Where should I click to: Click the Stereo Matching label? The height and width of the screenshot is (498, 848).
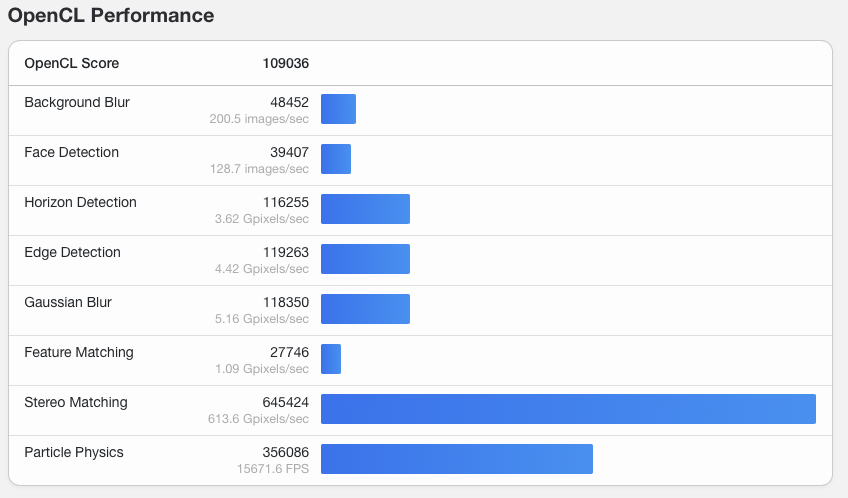pyautogui.click(x=76, y=402)
